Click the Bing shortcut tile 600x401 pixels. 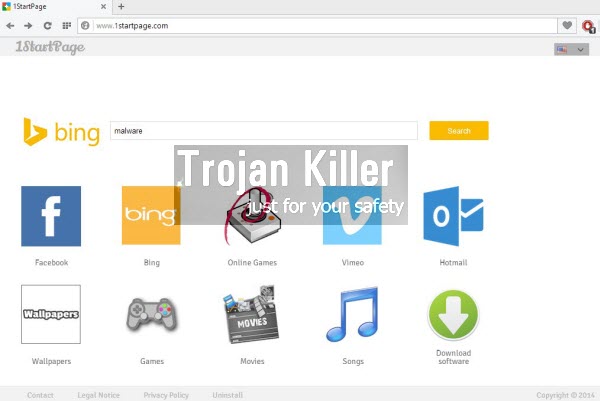coord(151,216)
